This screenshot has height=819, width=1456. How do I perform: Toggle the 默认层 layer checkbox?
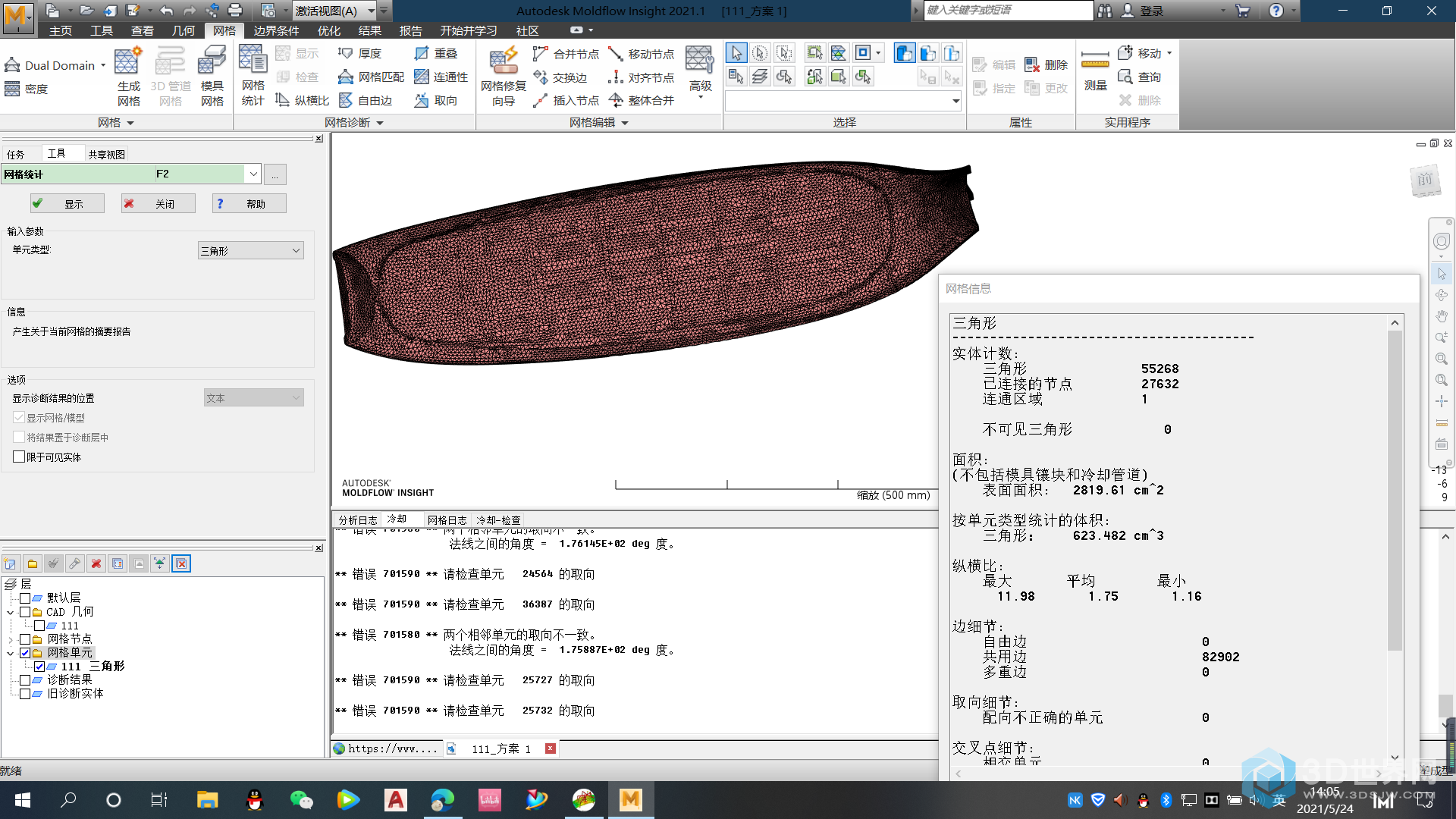pyautogui.click(x=25, y=598)
